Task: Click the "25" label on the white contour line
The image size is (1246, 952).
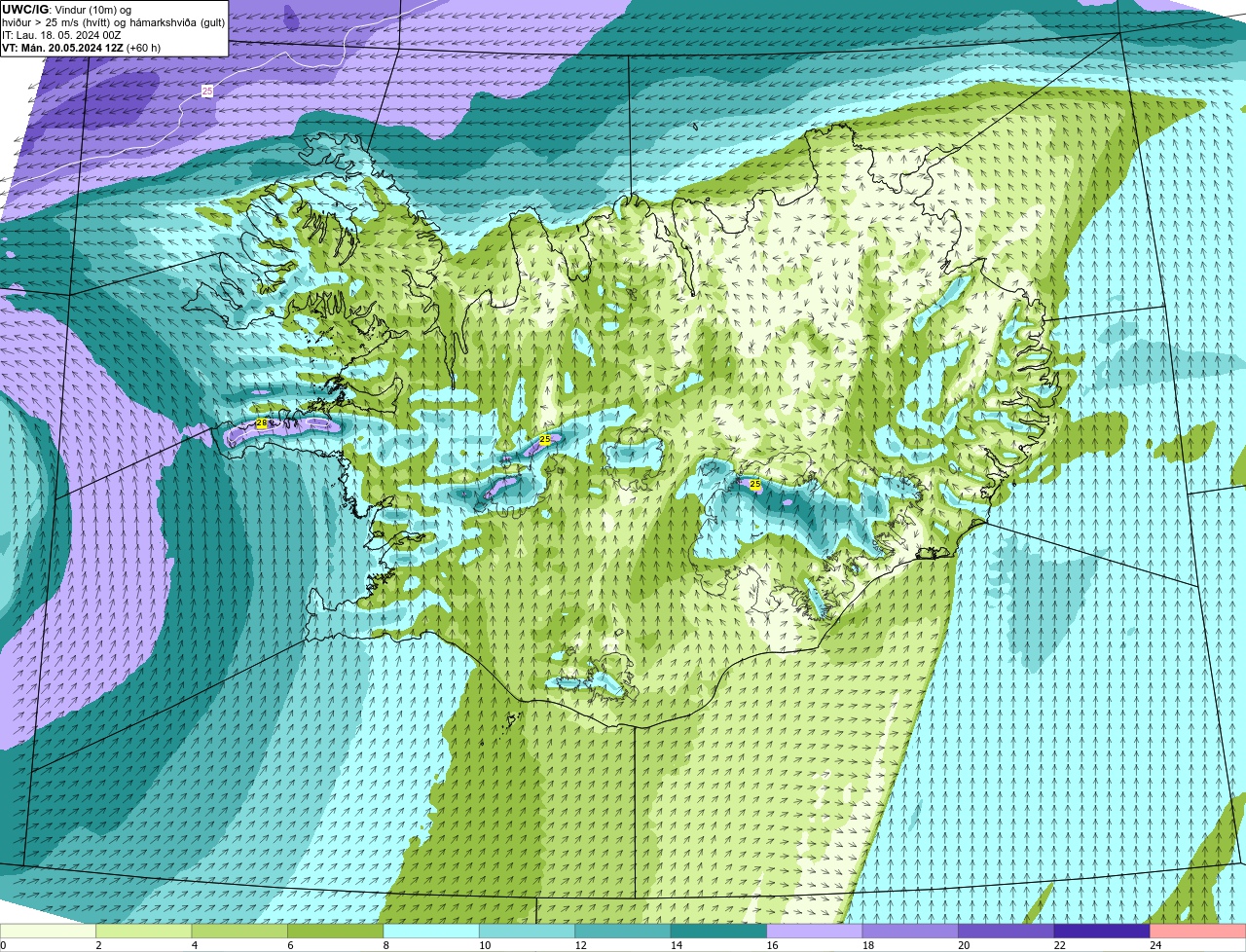Action: tap(207, 91)
